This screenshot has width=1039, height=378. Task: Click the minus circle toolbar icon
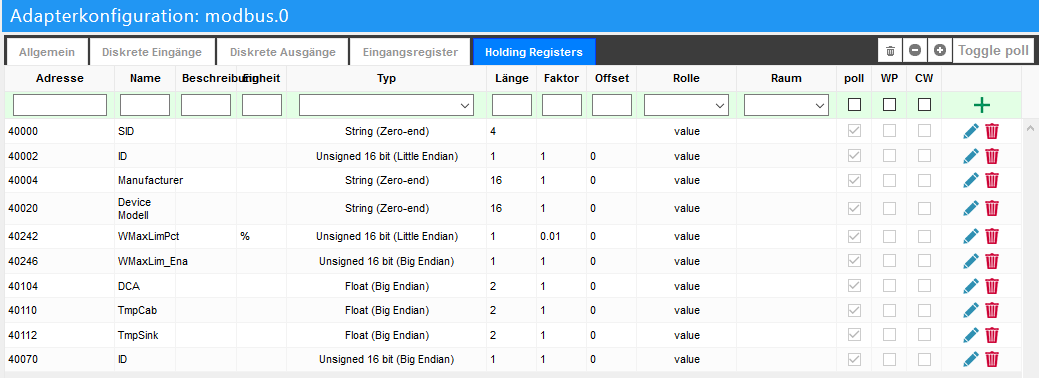[914, 51]
